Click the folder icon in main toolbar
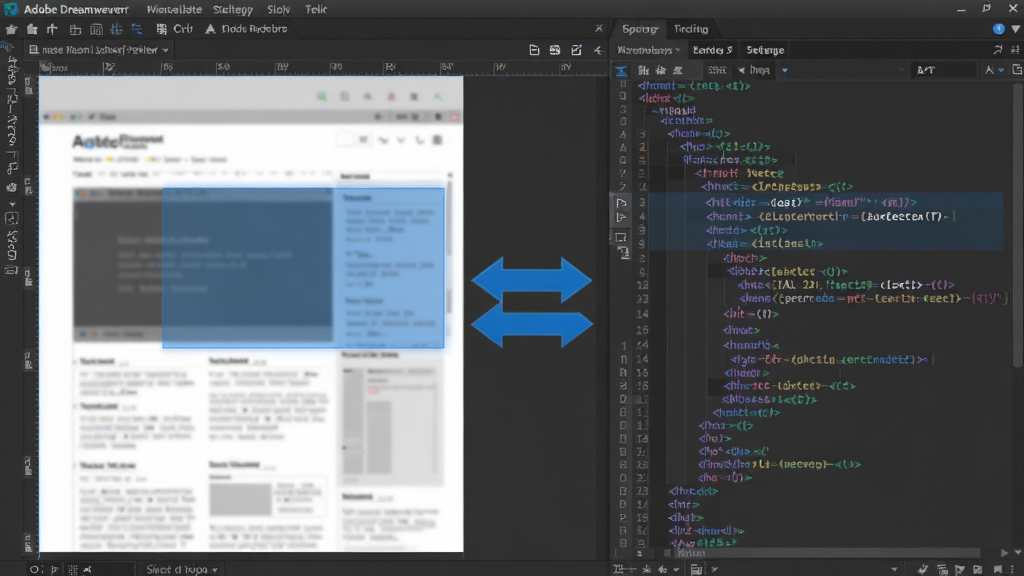The width and height of the screenshot is (1024, 576). (x=32, y=29)
